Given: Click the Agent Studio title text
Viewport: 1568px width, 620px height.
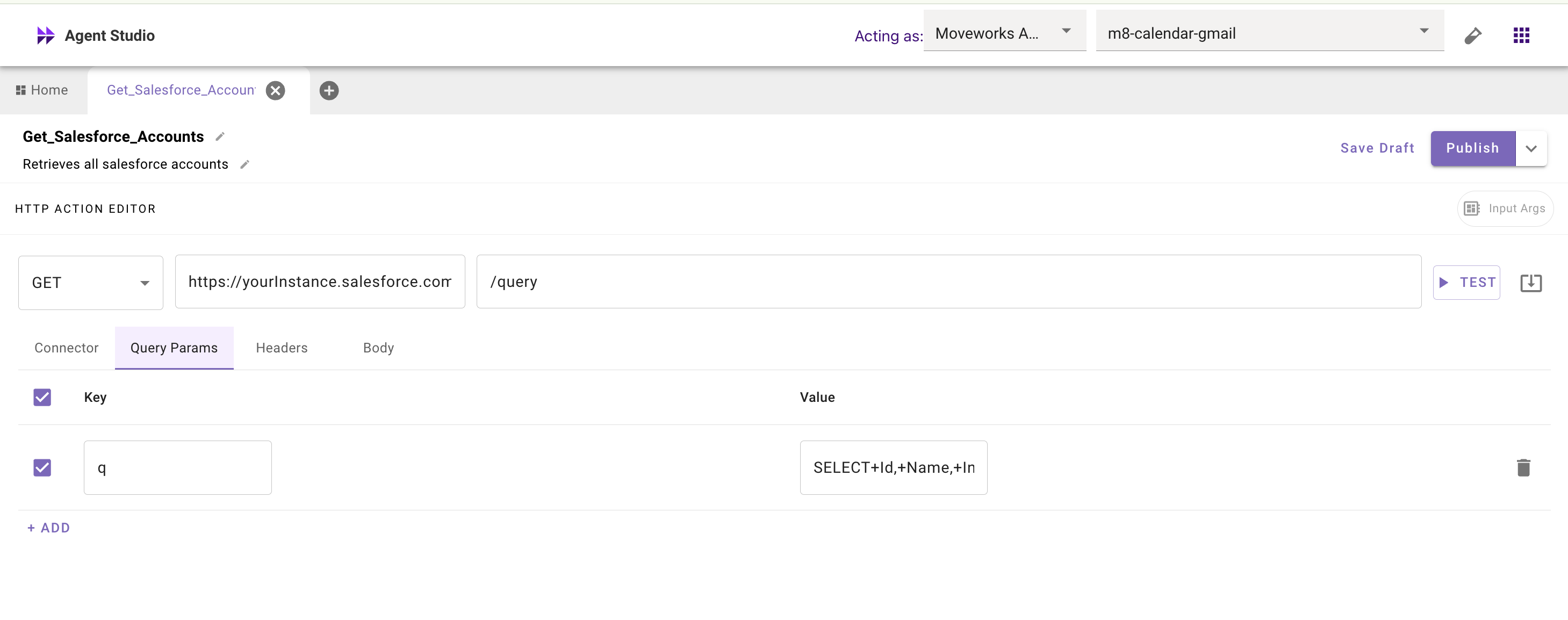Looking at the screenshot, I should point(110,35).
